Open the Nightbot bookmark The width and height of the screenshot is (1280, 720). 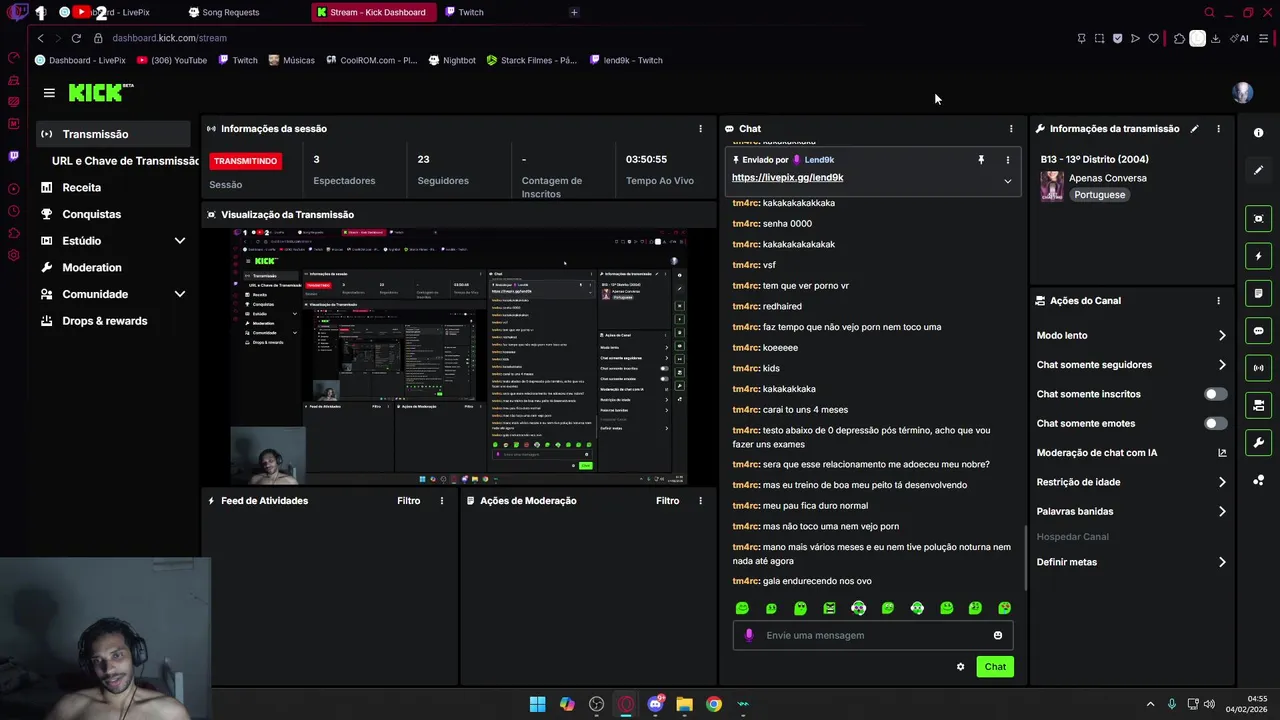(x=452, y=60)
